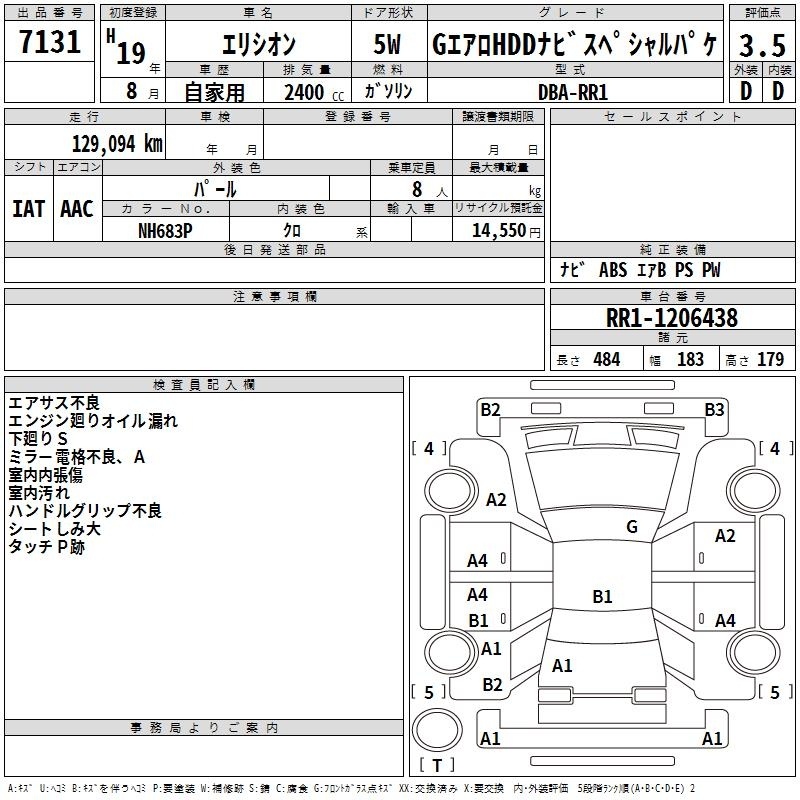Select the A2 mark on the right front door

click(x=725, y=536)
